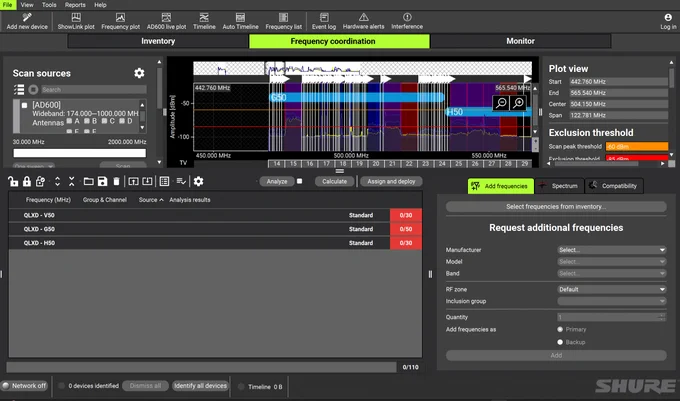Switch to the Inventory tab

(x=158, y=41)
